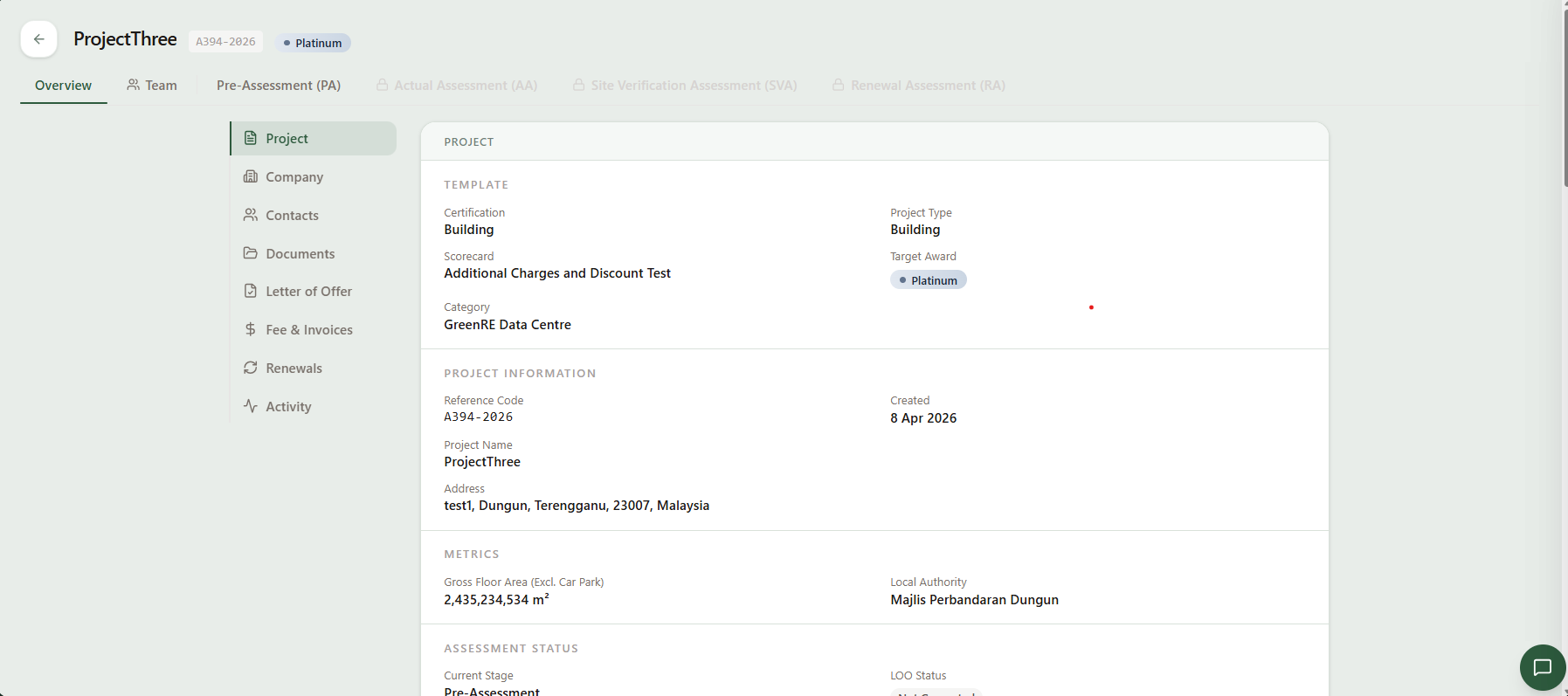Click the Letter of Offer file icon

point(251,291)
